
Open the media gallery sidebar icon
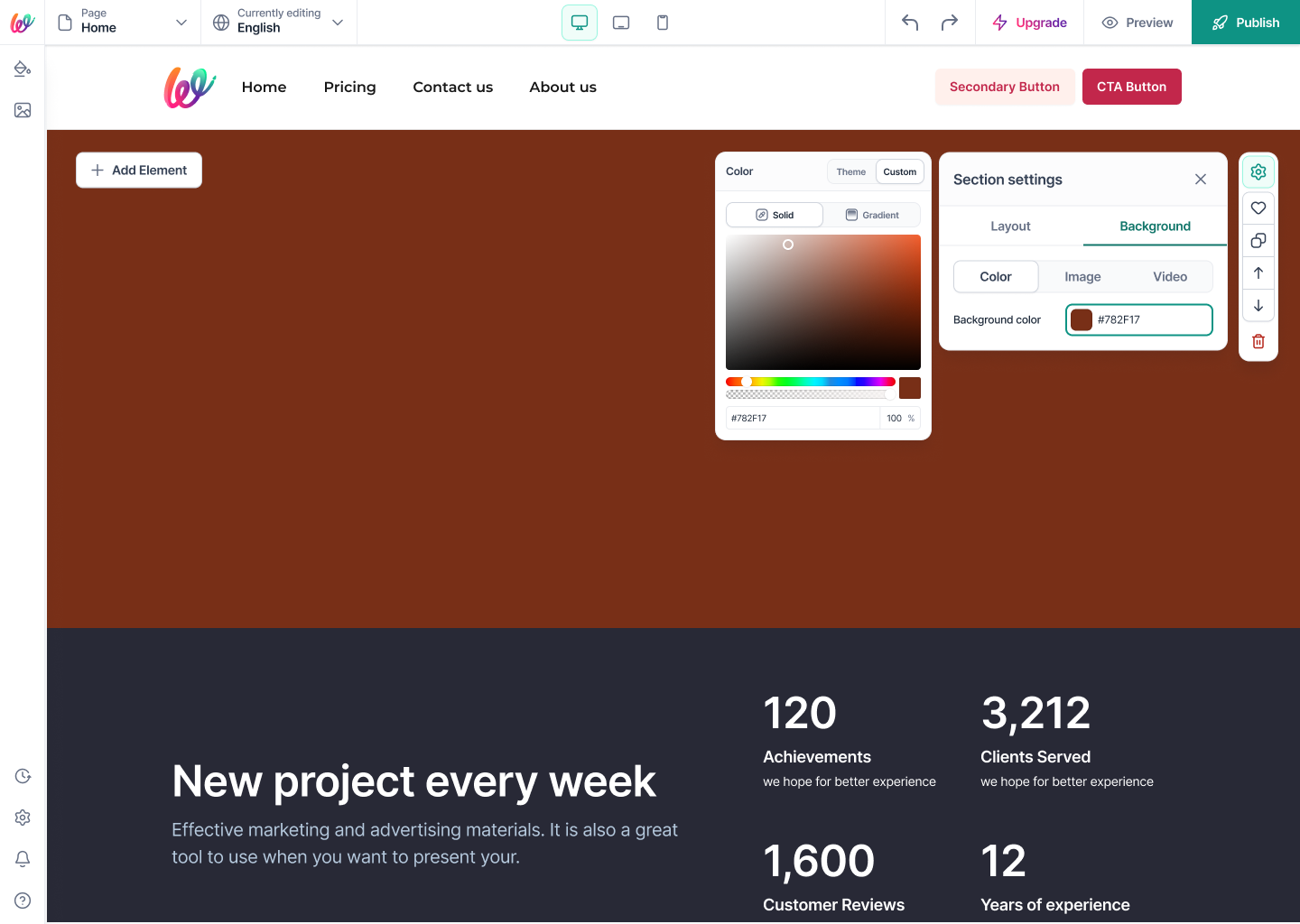tap(23, 110)
